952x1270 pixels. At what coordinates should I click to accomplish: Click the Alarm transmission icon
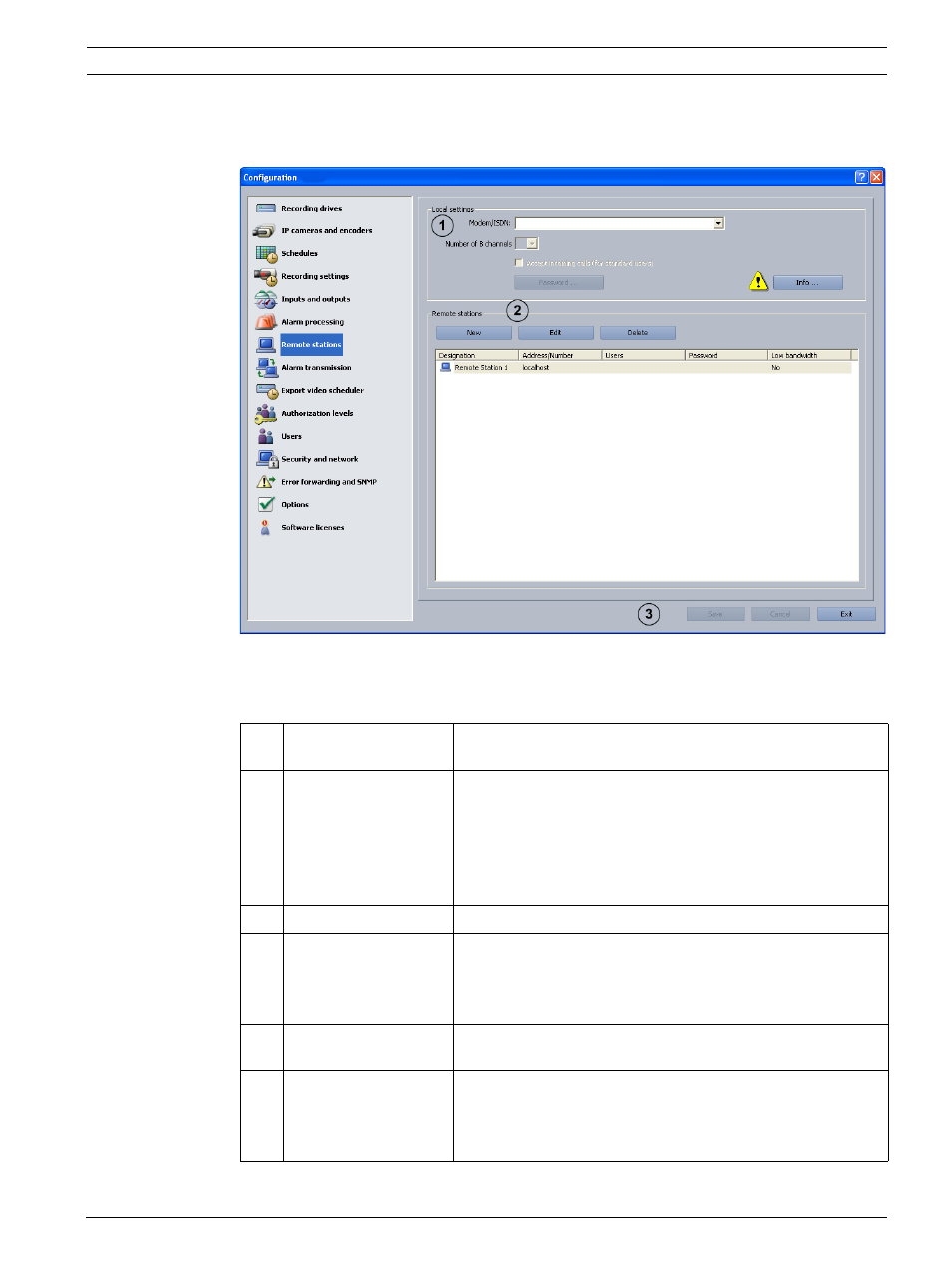click(x=266, y=368)
